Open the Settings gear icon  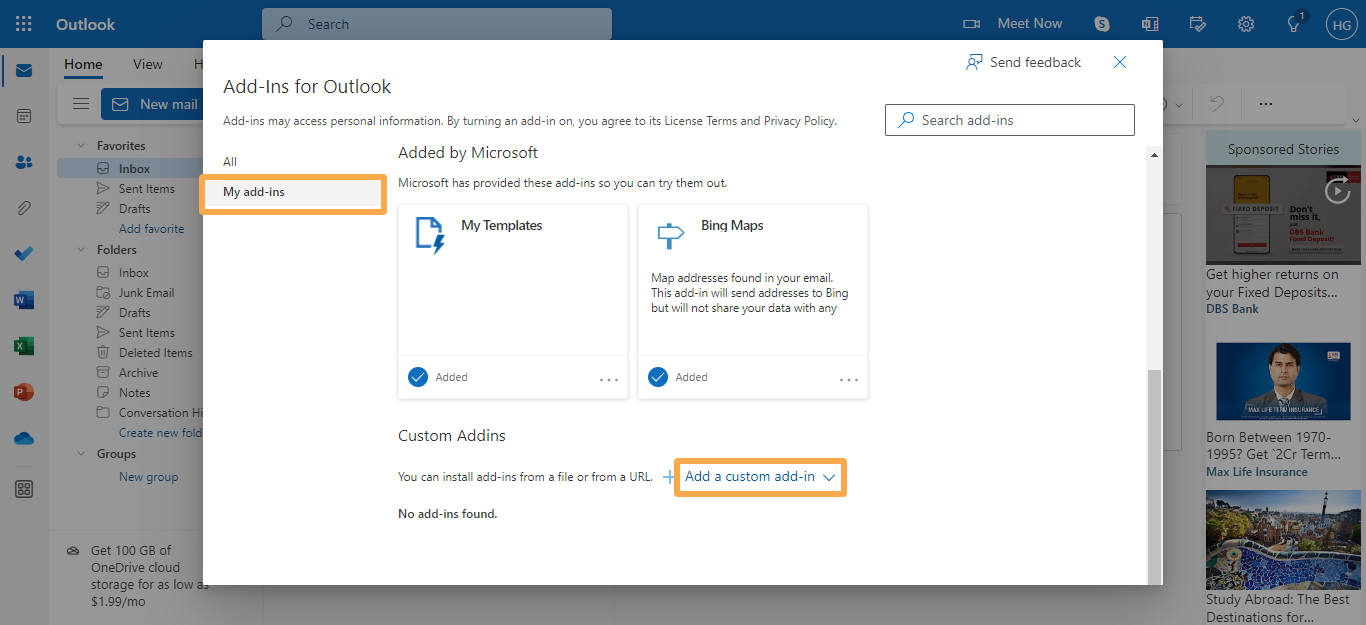pos(1246,23)
